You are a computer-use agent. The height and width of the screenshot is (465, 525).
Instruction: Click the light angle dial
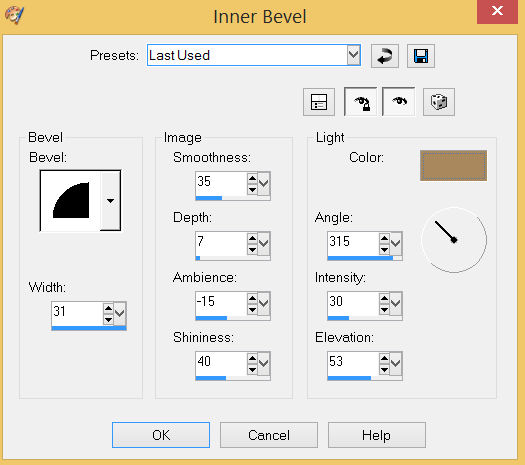454,240
